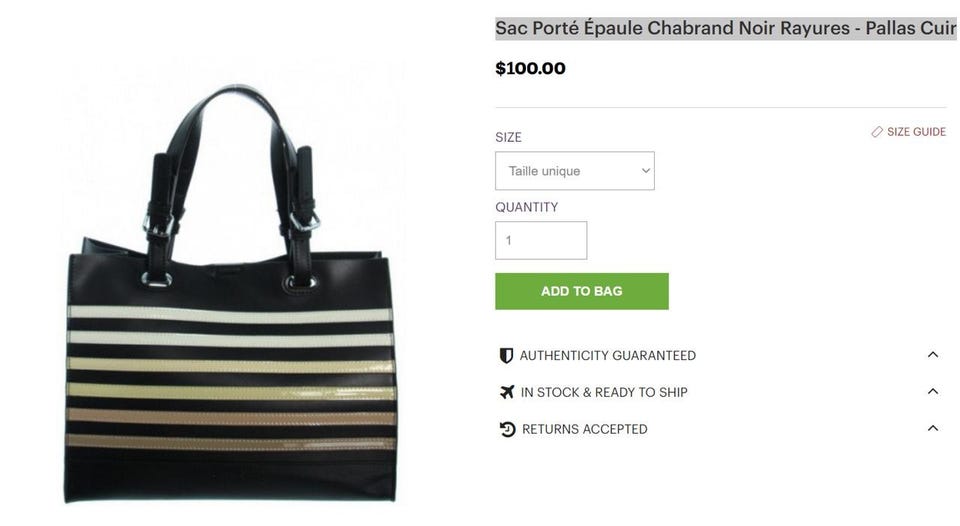Click the product title Sac Porté Épaule Chabrand

pos(726,28)
